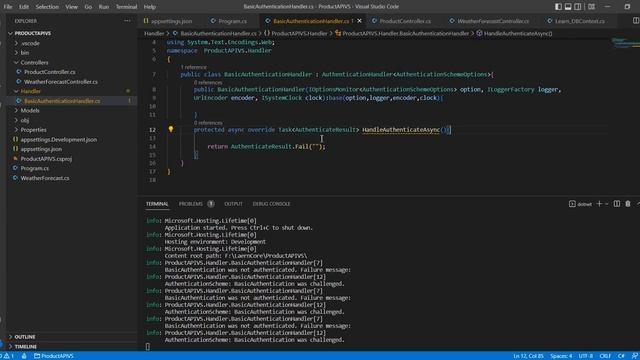The image size is (640, 360).
Task: Click the UTF-8 encoding status entry
Action: (x=585, y=356)
